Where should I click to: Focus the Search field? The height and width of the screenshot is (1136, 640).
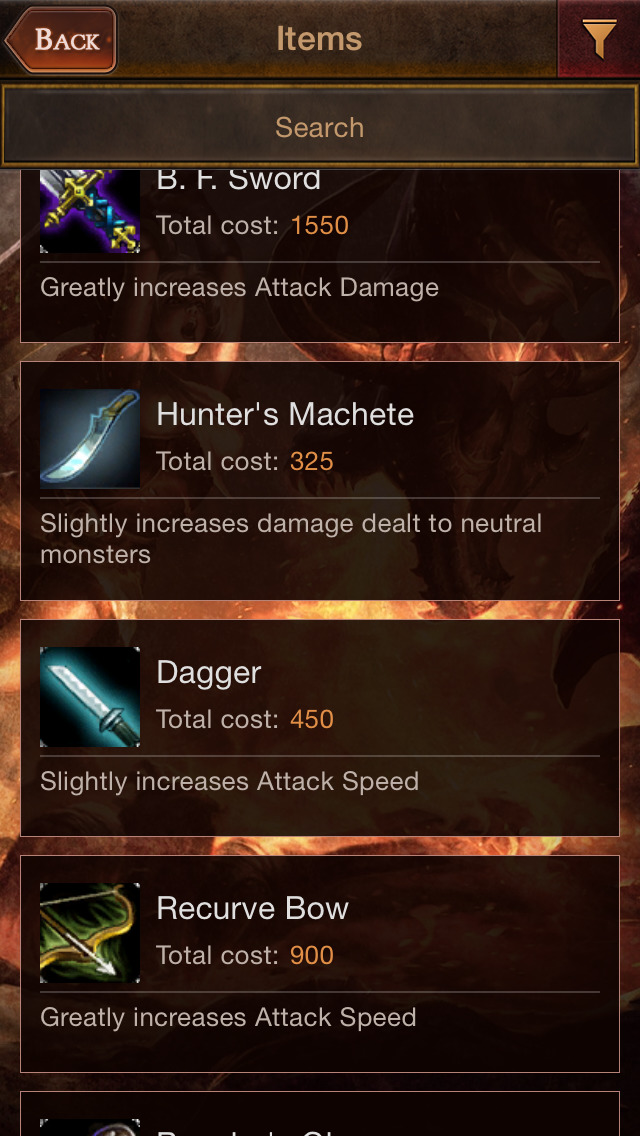(320, 127)
